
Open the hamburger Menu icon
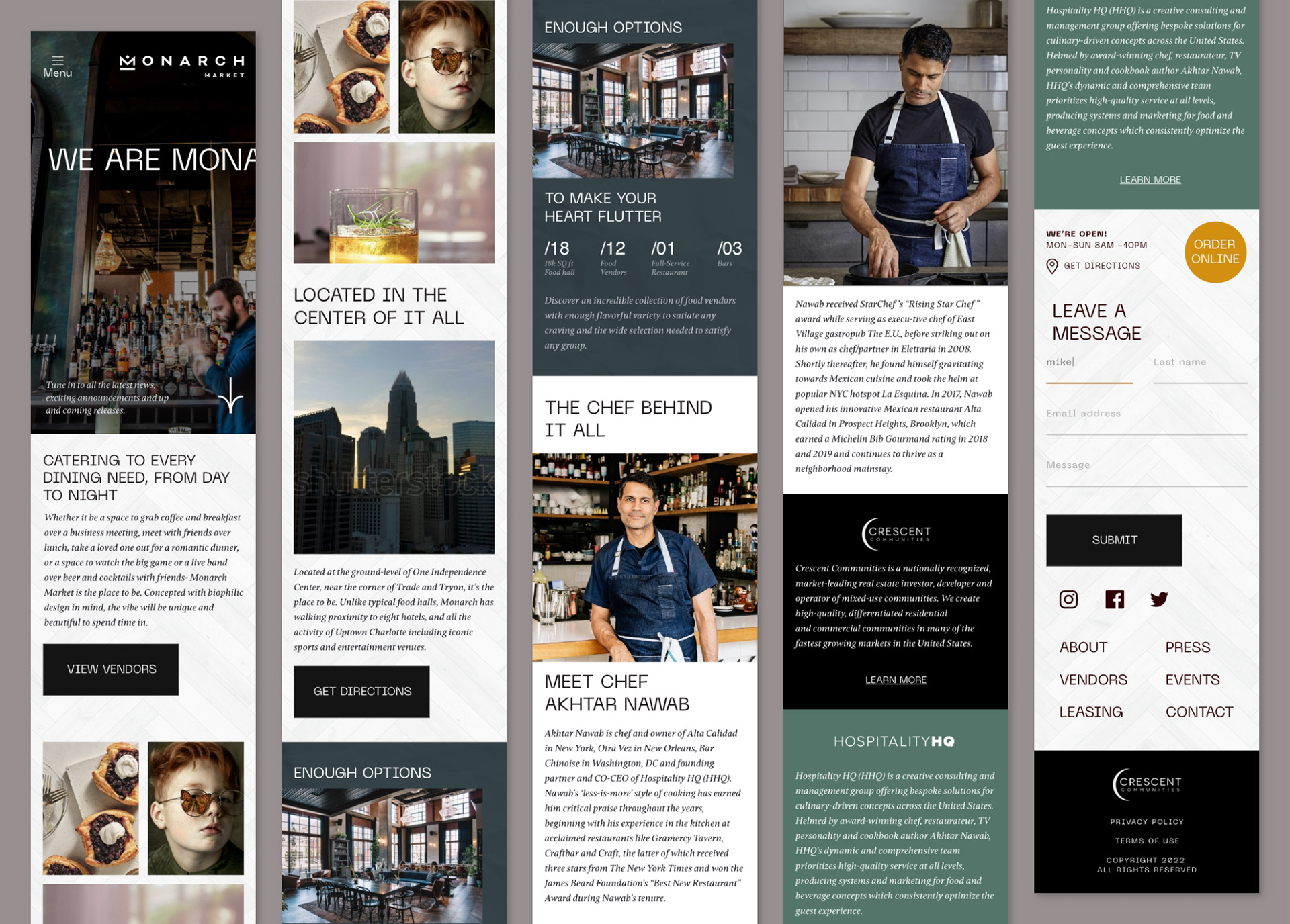(x=58, y=60)
